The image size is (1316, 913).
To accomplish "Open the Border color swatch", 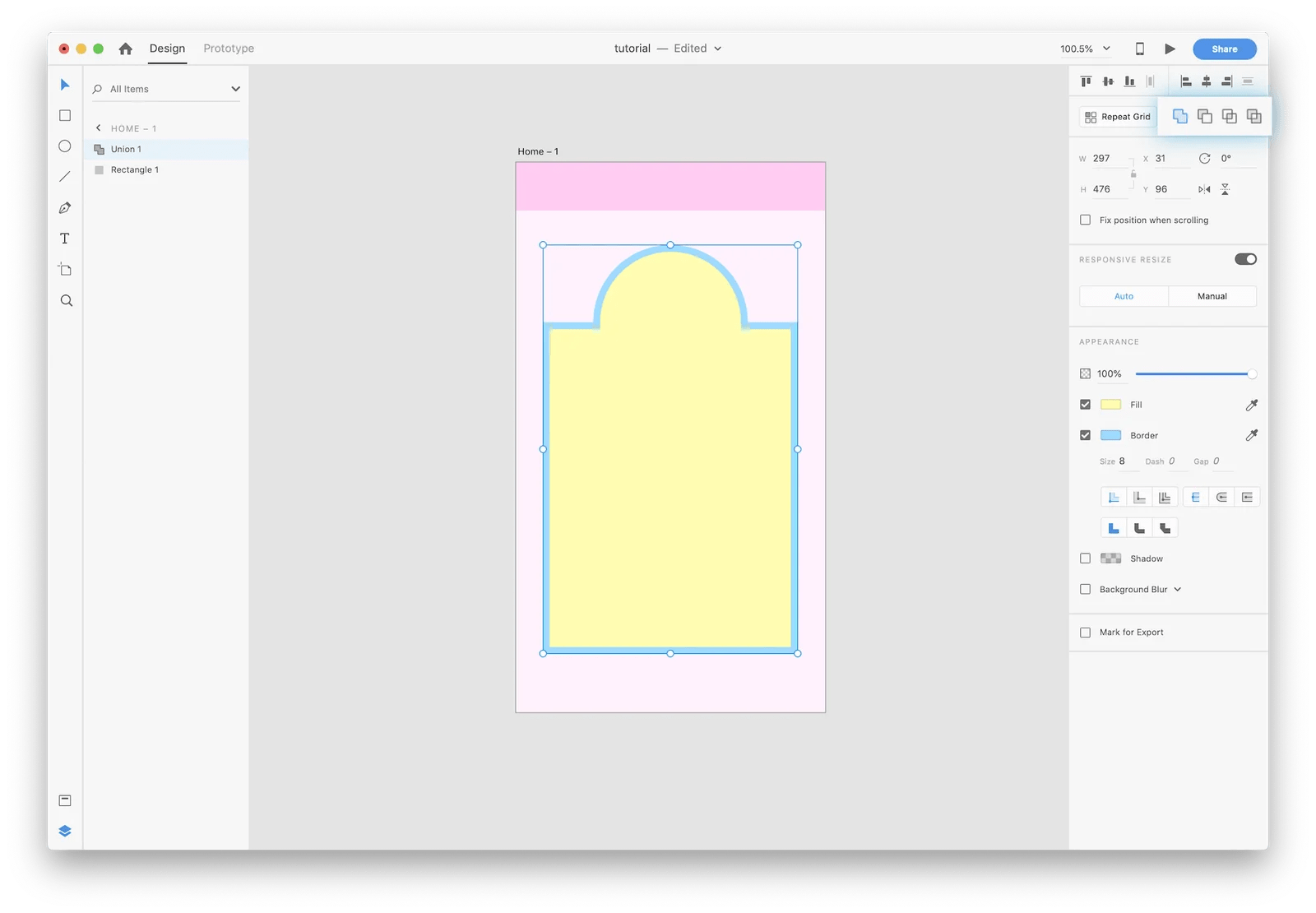I will pyautogui.click(x=1111, y=435).
